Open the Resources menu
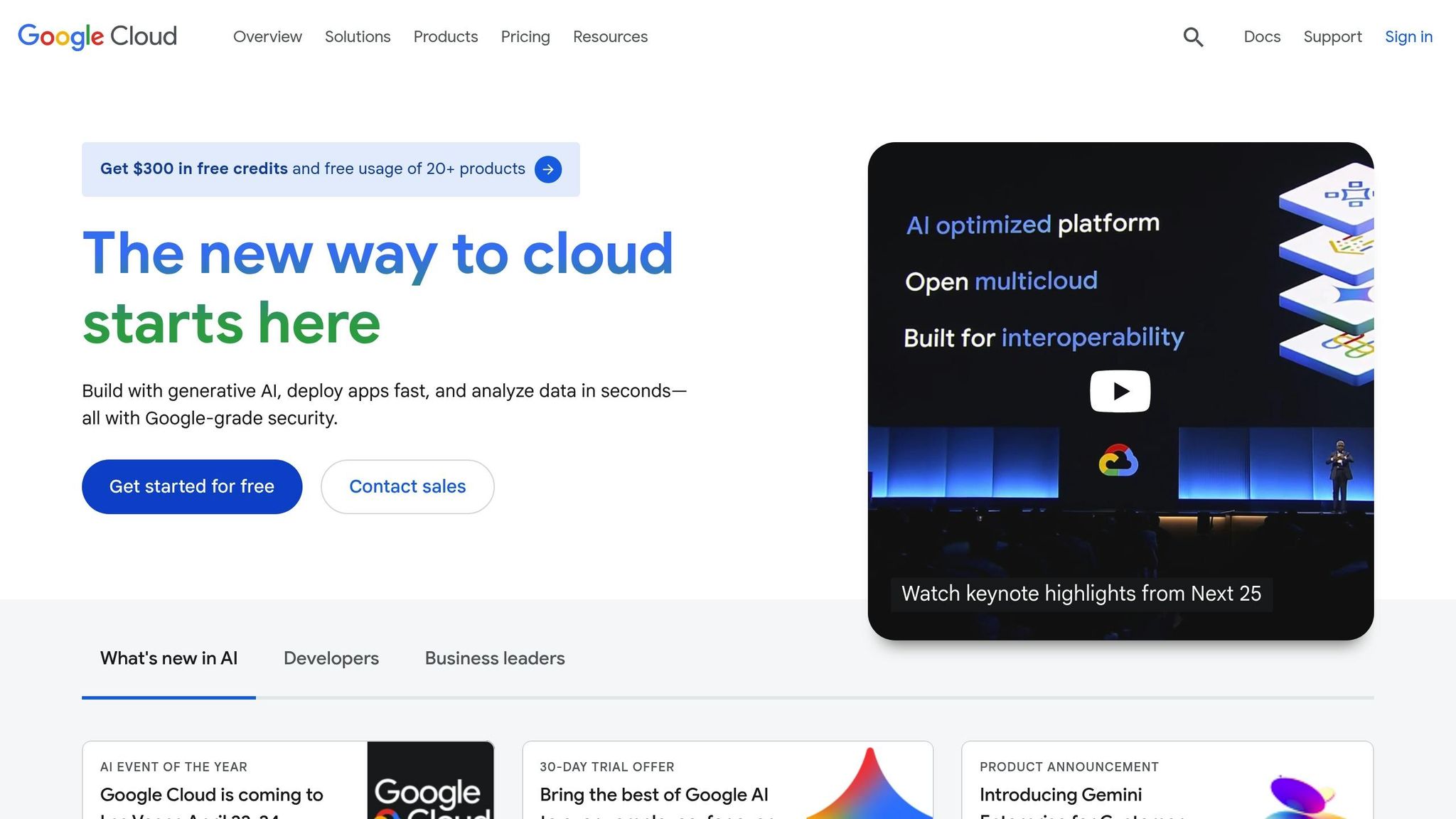 609,37
